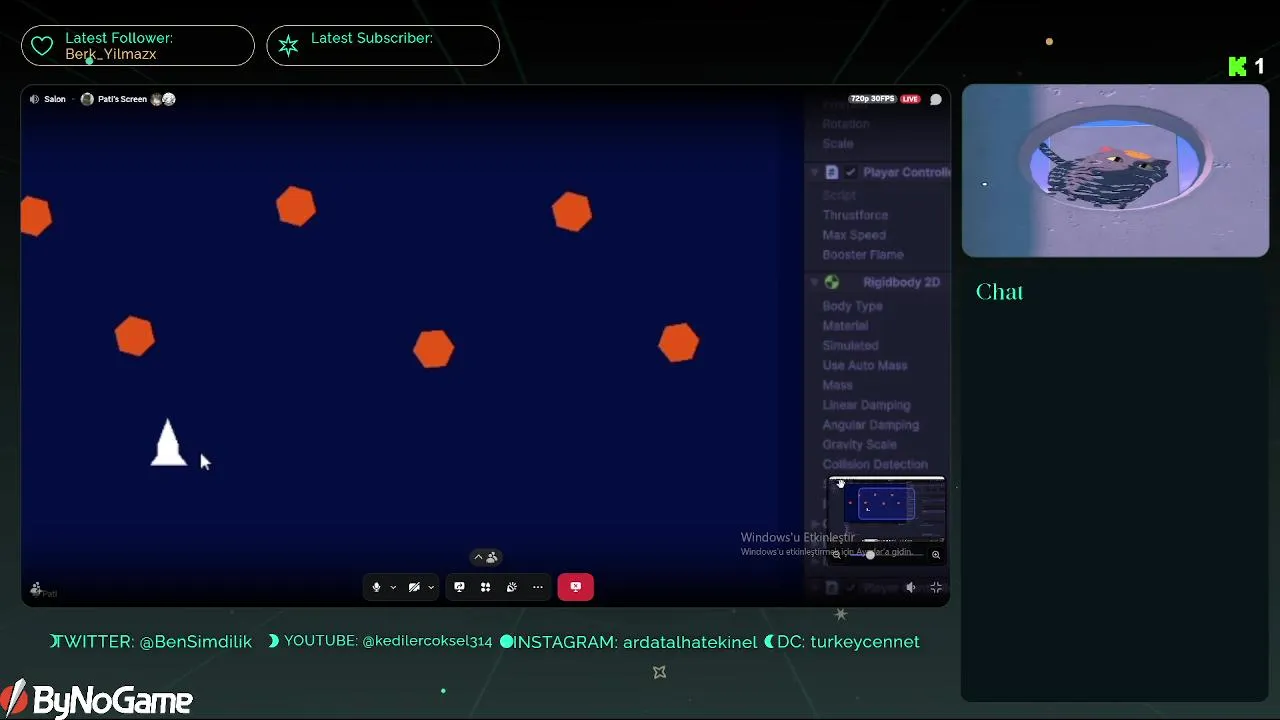This screenshot has width=1280, height=720.
Task: Click the Angular Damping property label
Action: click(870, 425)
